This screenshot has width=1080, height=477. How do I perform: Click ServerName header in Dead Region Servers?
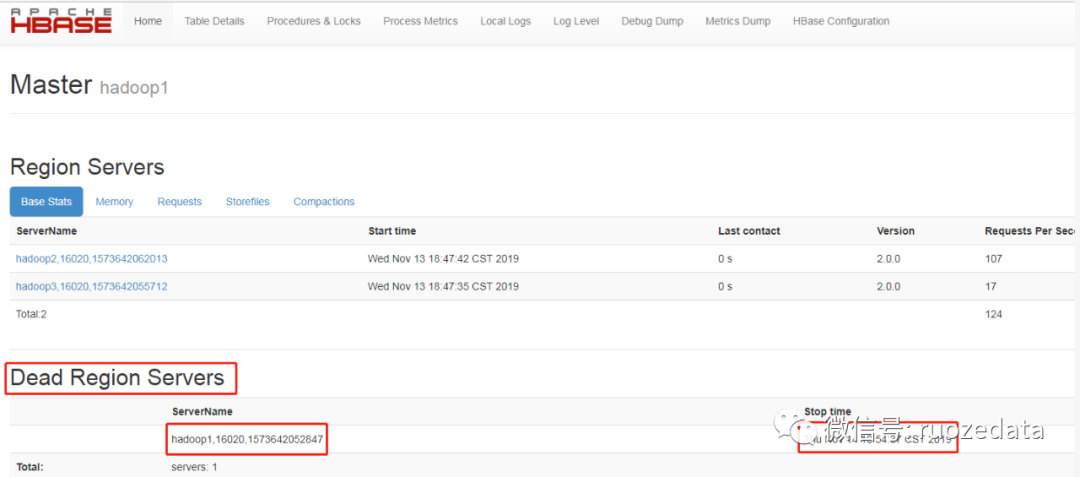pos(202,412)
